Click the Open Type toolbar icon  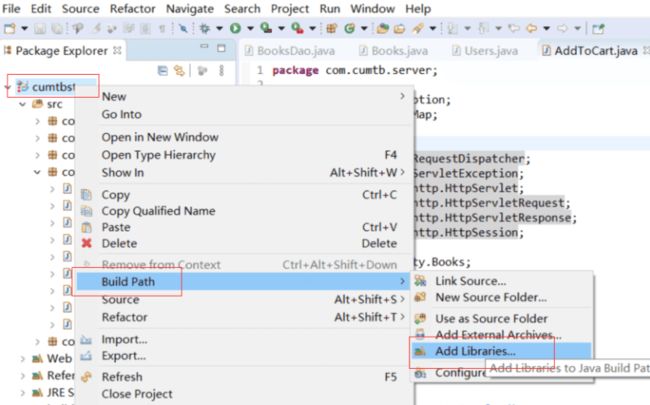pos(382,28)
